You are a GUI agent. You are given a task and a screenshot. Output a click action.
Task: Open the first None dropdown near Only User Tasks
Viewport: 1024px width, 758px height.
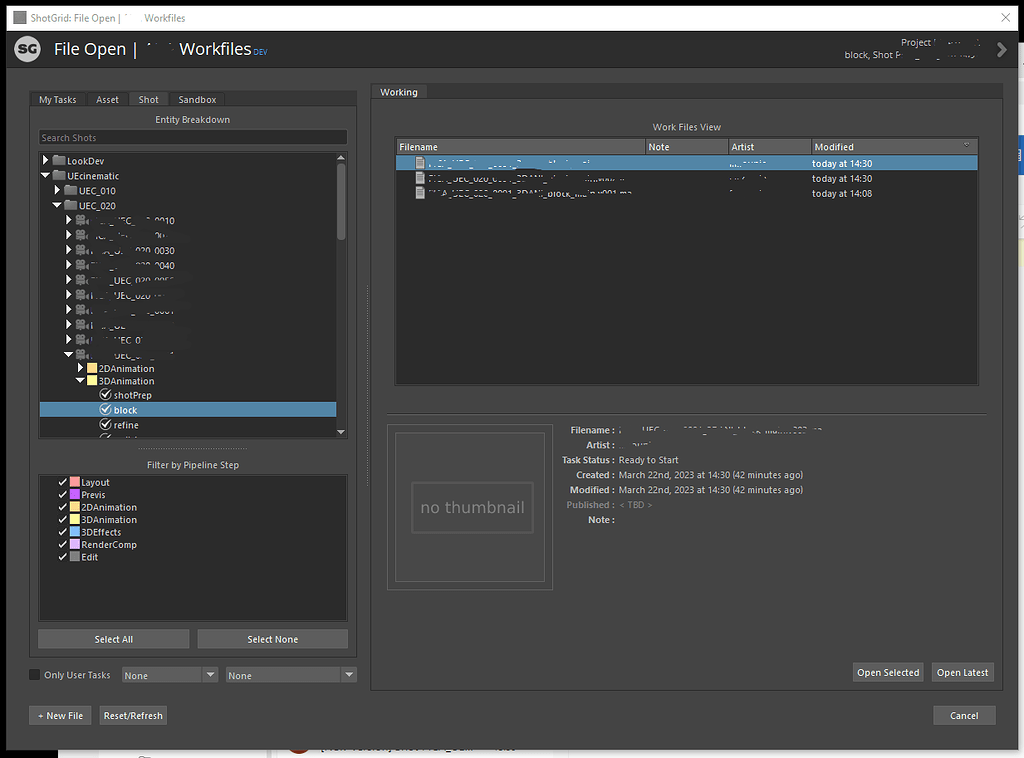(x=169, y=674)
